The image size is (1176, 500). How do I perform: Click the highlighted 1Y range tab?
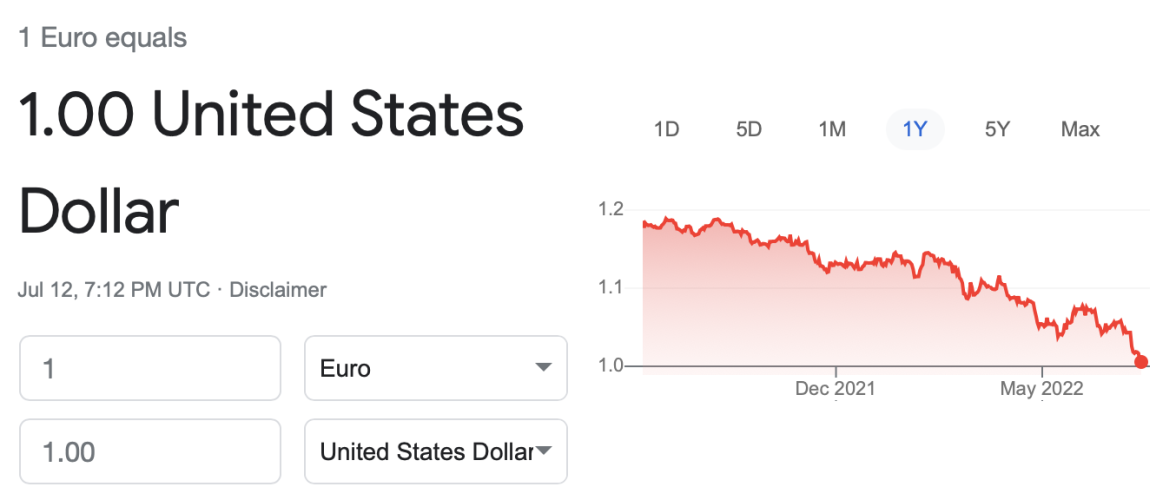coord(915,129)
